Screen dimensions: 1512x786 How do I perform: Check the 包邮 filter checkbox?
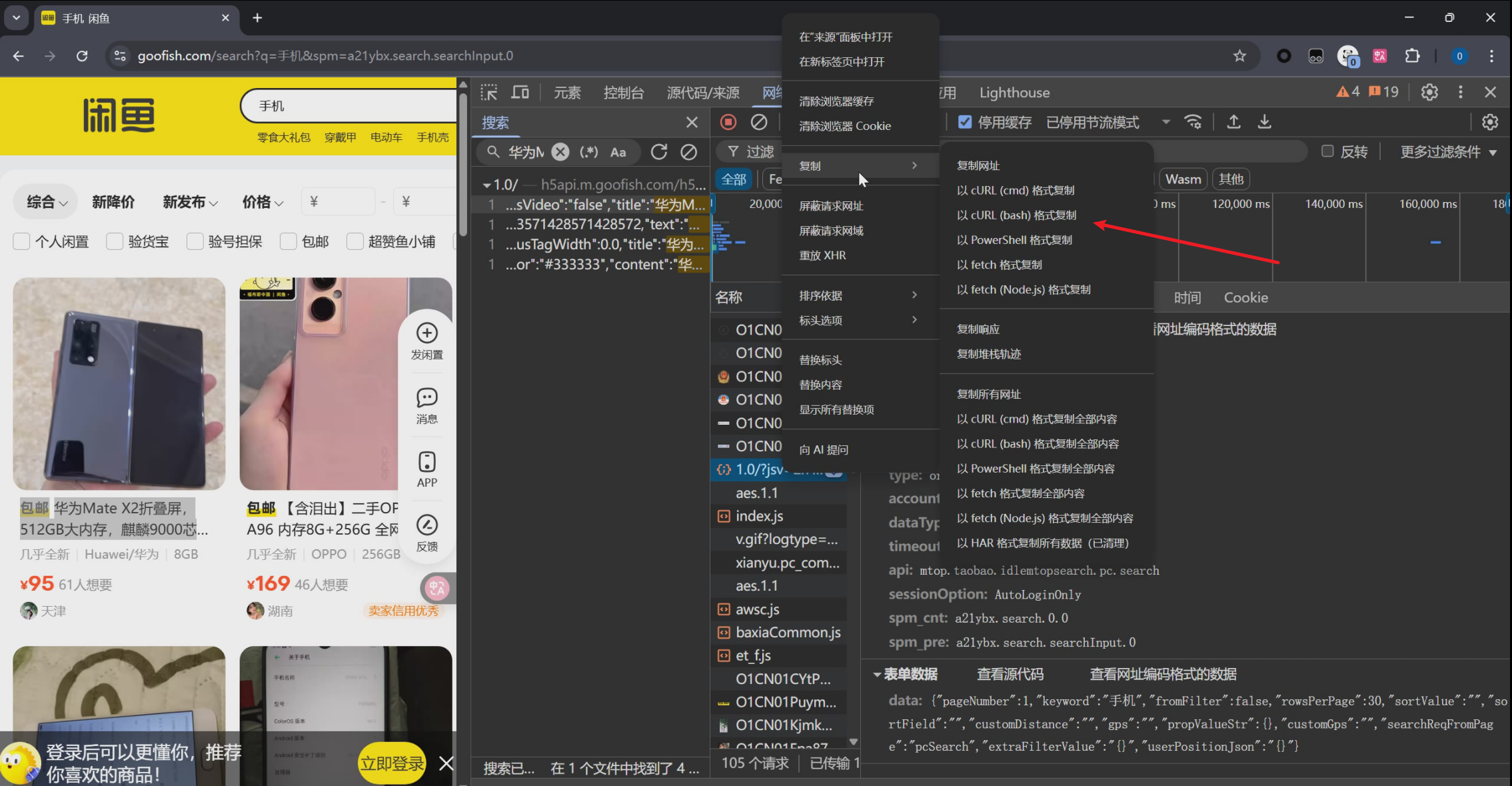pos(289,241)
